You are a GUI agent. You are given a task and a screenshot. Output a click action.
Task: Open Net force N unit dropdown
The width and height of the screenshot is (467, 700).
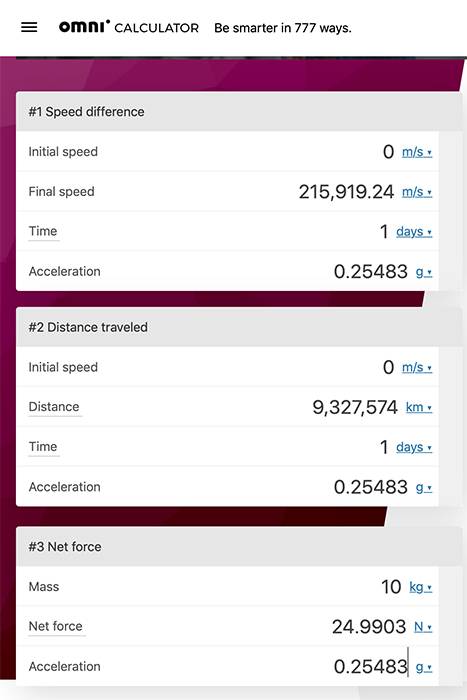pyautogui.click(x=423, y=626)
